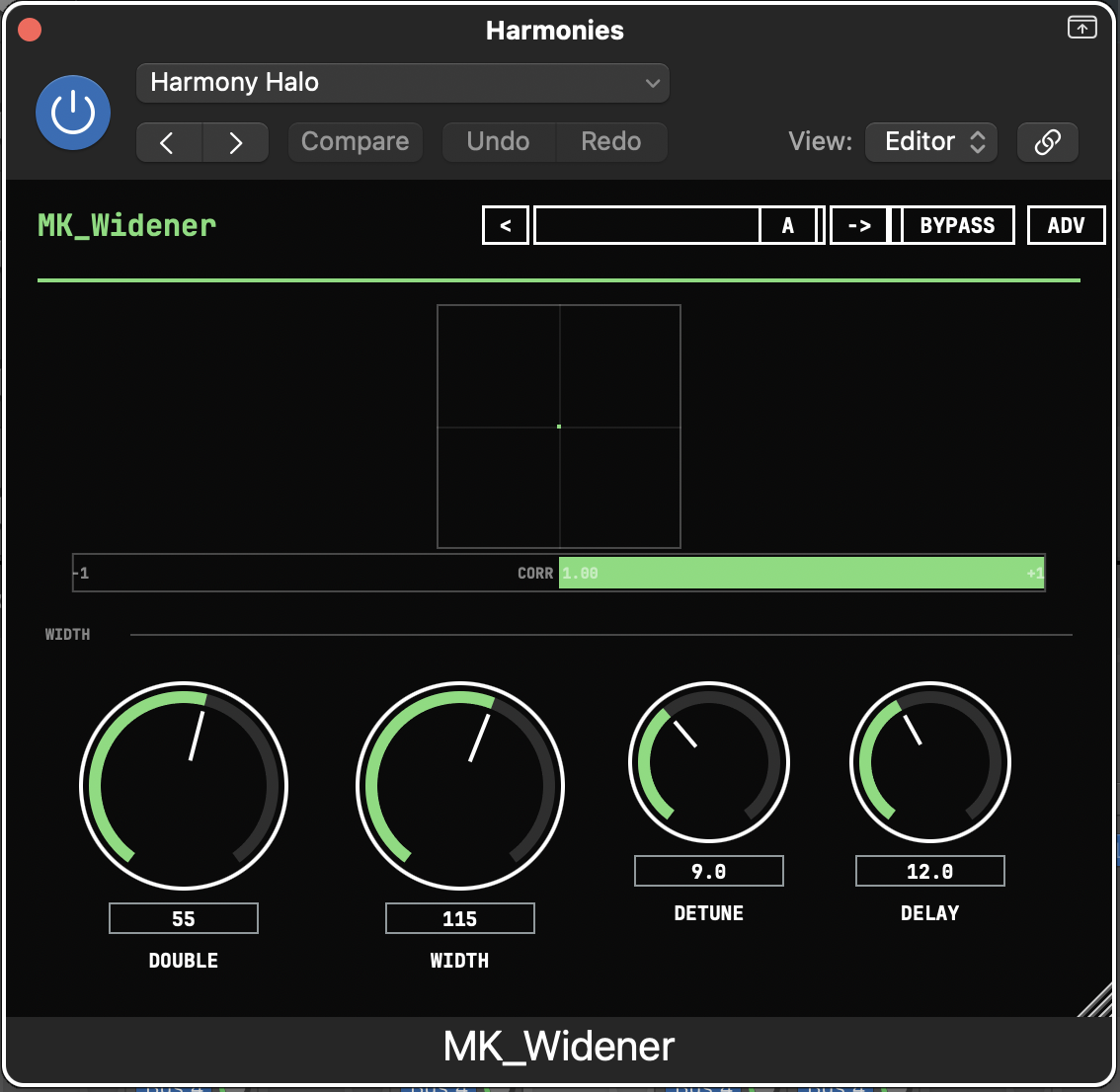Click the empty preset name field
This screenshot has height=1092, width=1120.
(647, 226)
